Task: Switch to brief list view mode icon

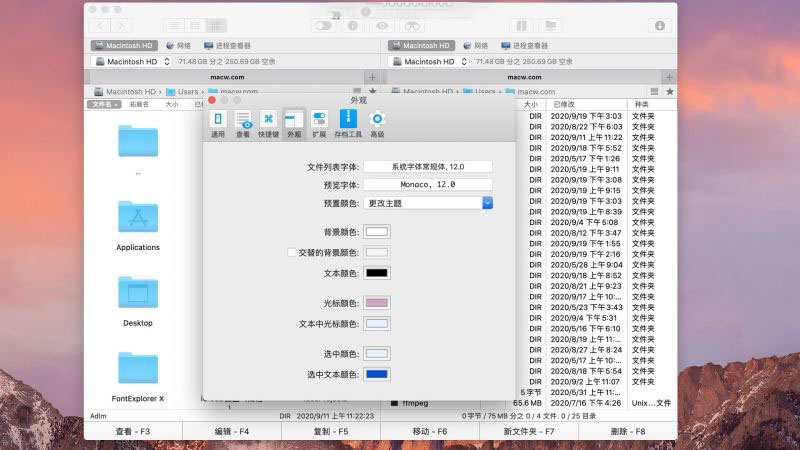Action: click(195, 26)
